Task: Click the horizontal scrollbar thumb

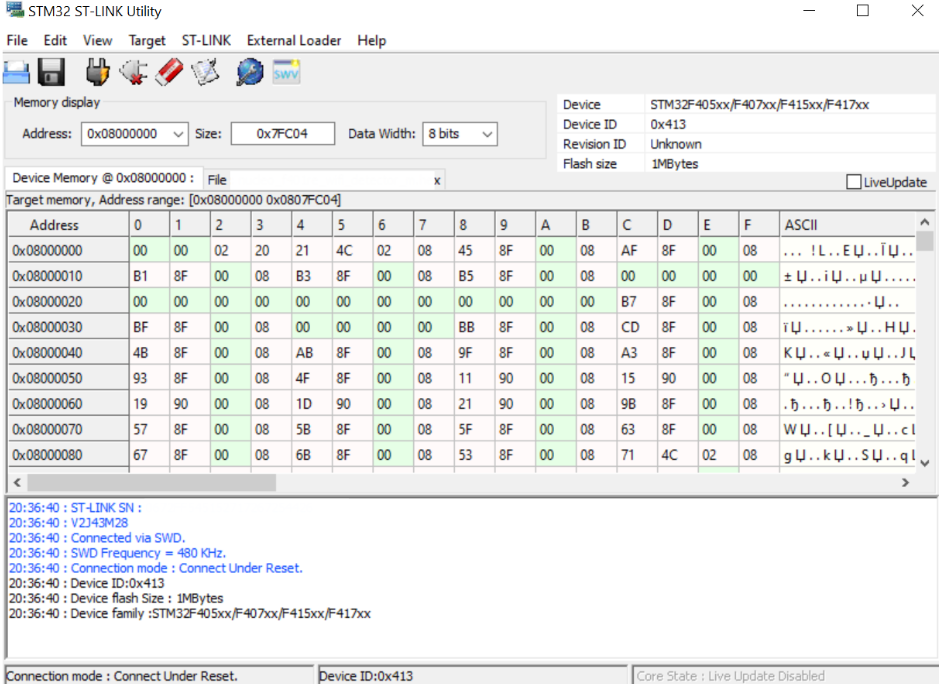Action: (152, 483)
